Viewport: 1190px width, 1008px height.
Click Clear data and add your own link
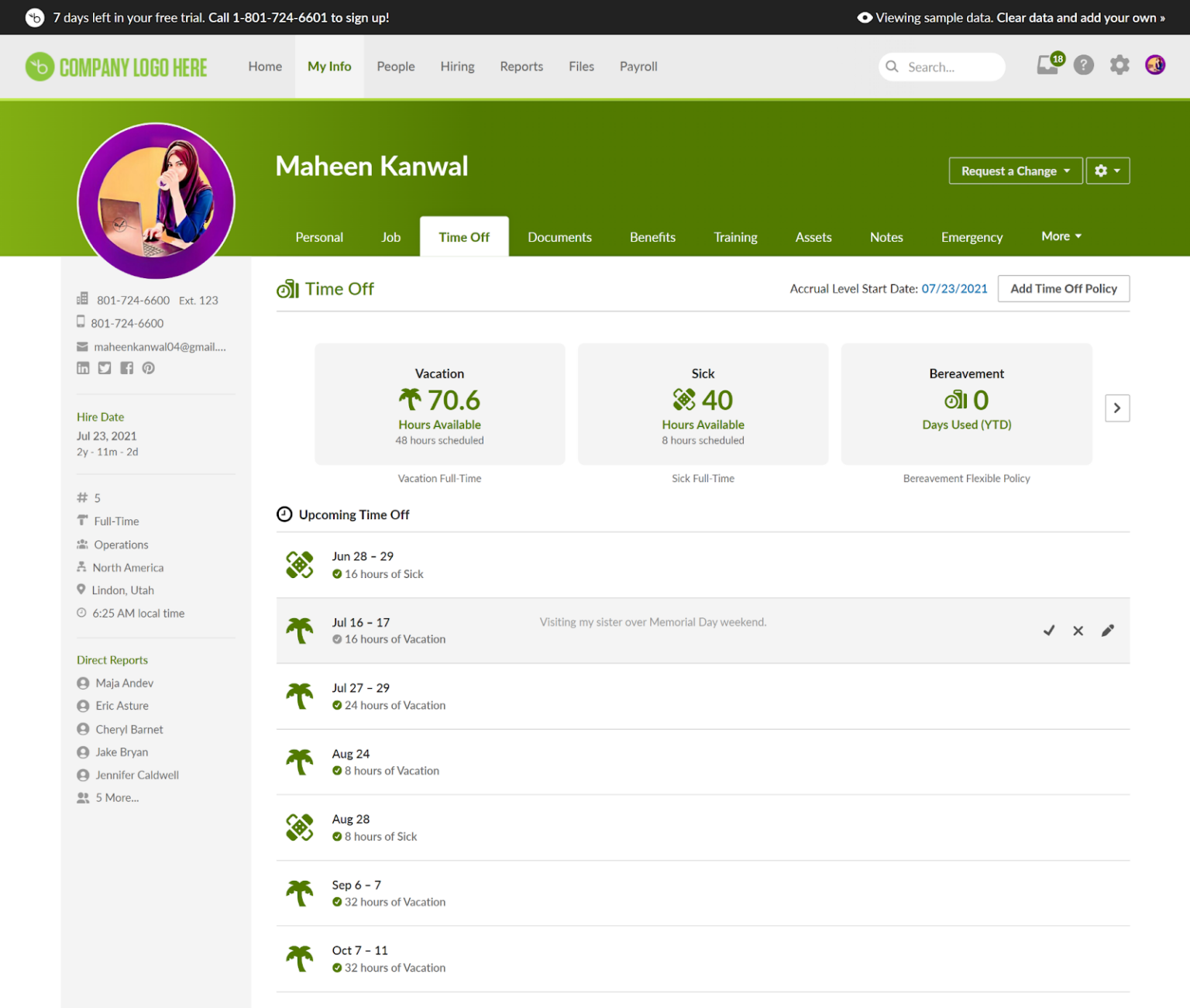1079,17
